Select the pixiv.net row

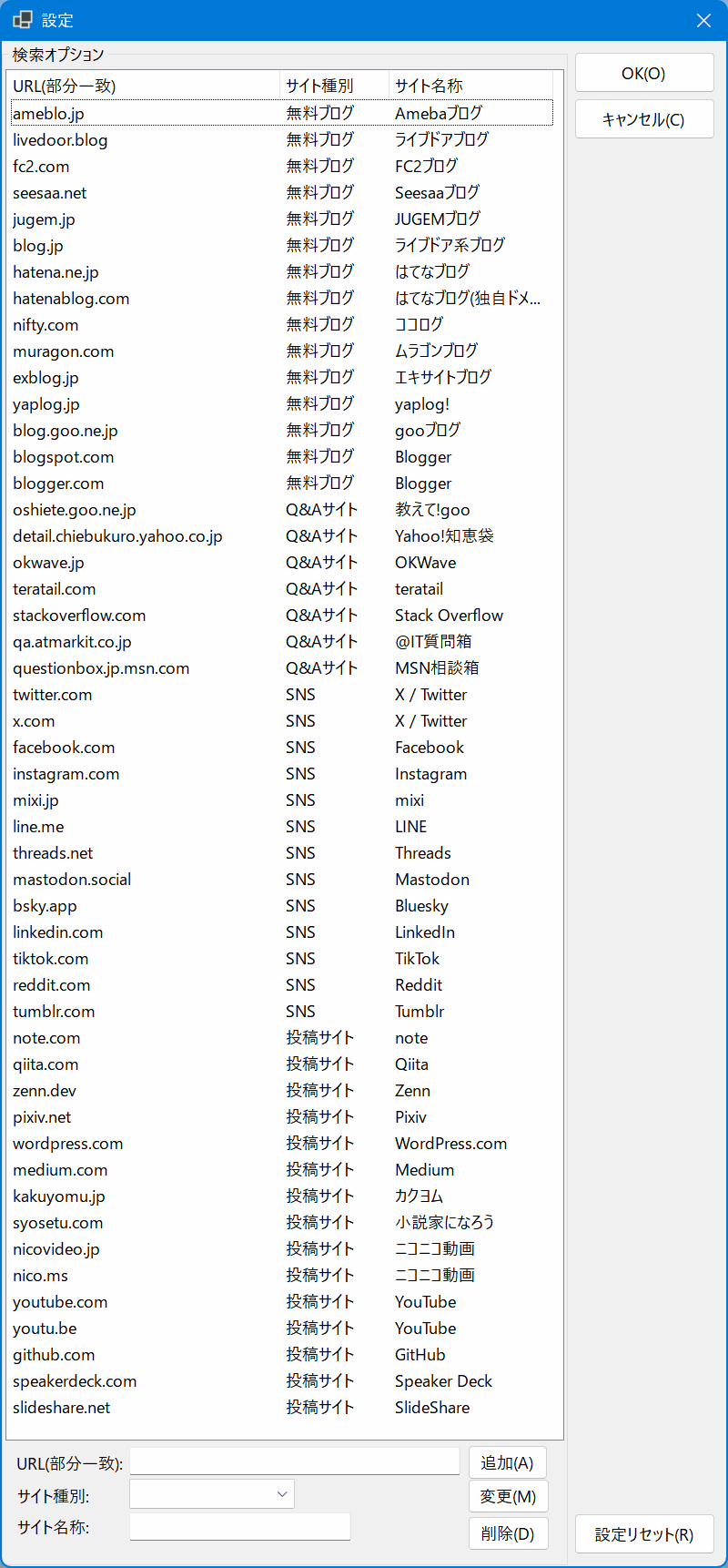(x=281, y=1116)
